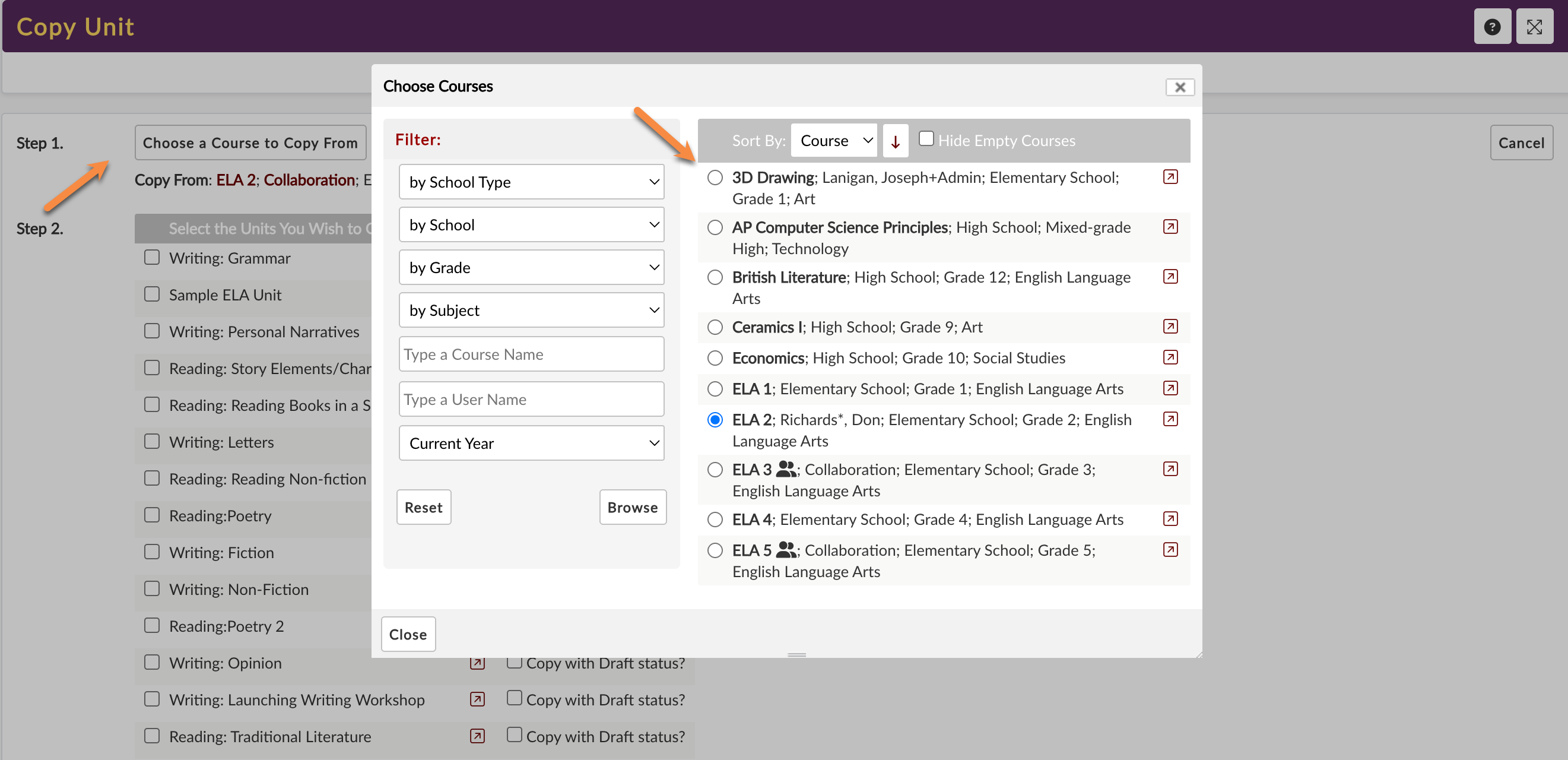Open ELA 3 course link icon
Viewport: 1568px width, 760px height.
tap(1169, 469)
